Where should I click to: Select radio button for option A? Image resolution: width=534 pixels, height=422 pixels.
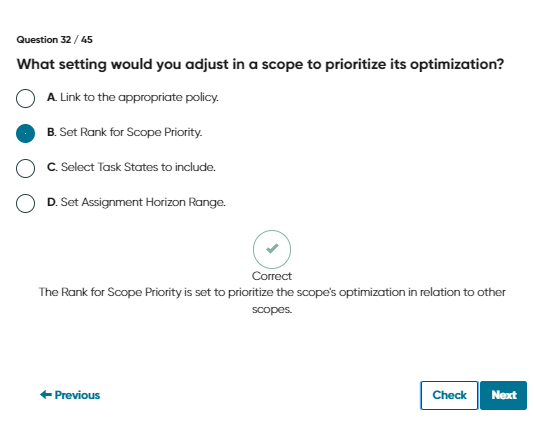[25, 98]
